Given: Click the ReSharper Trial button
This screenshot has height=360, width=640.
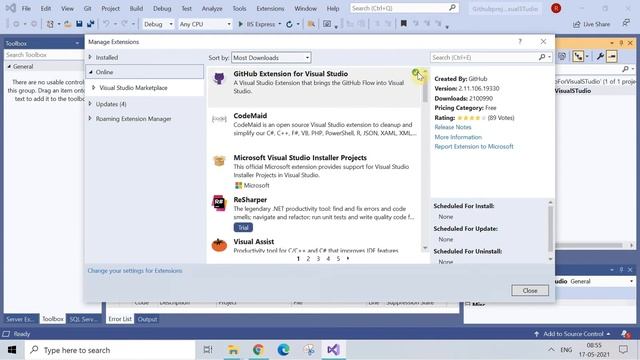Looking at the screenshot, I should [243, 227].
